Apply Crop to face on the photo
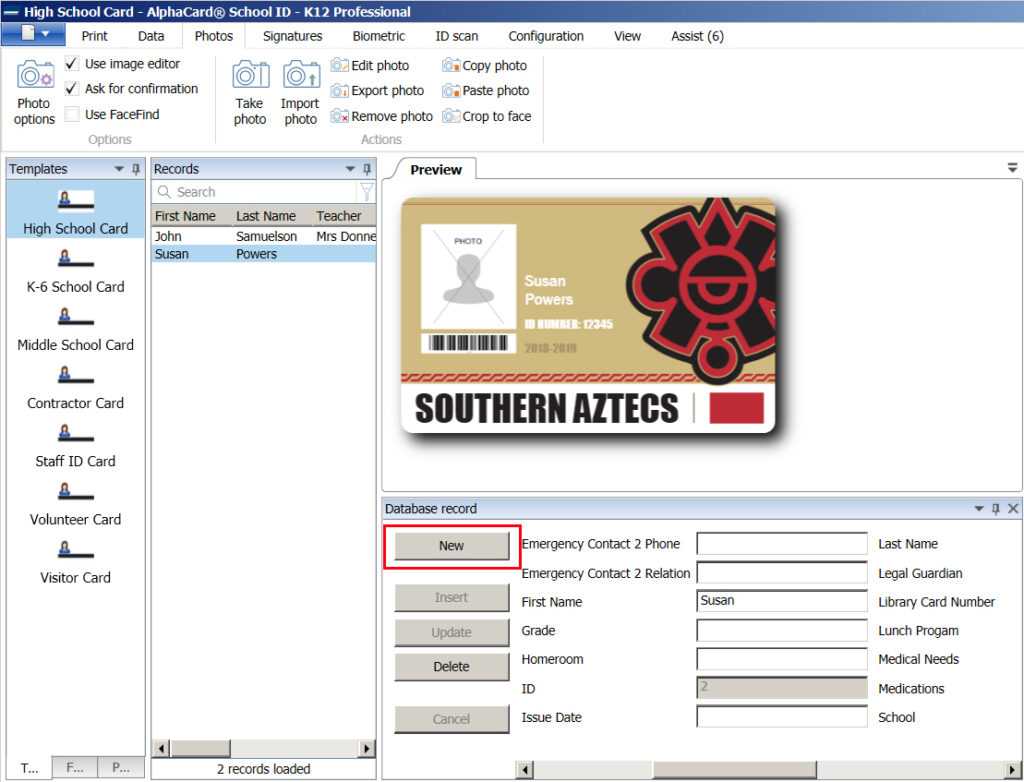 (x=489, y=116)
